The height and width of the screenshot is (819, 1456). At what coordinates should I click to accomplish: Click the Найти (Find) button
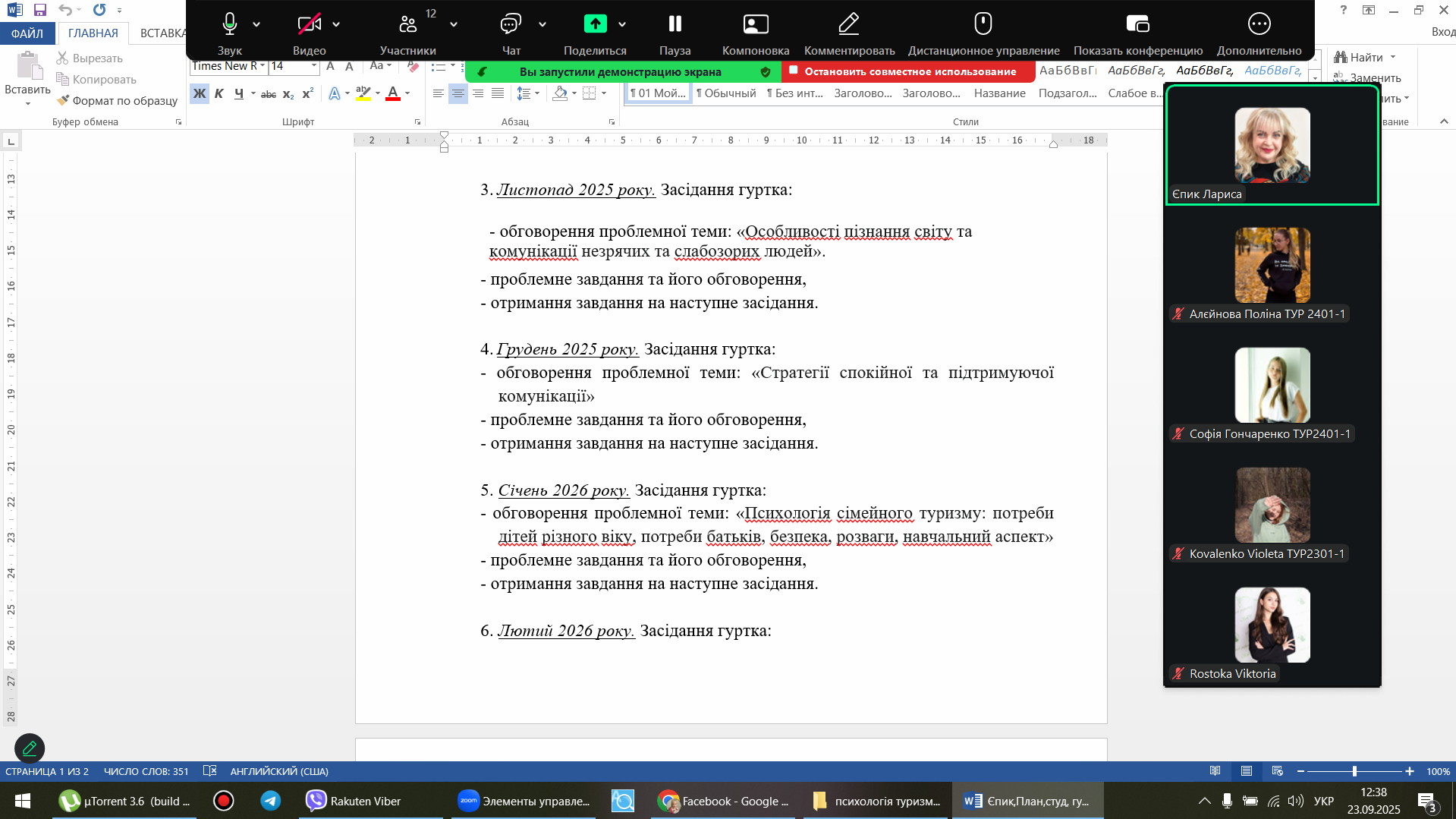tap(1365, 58)
